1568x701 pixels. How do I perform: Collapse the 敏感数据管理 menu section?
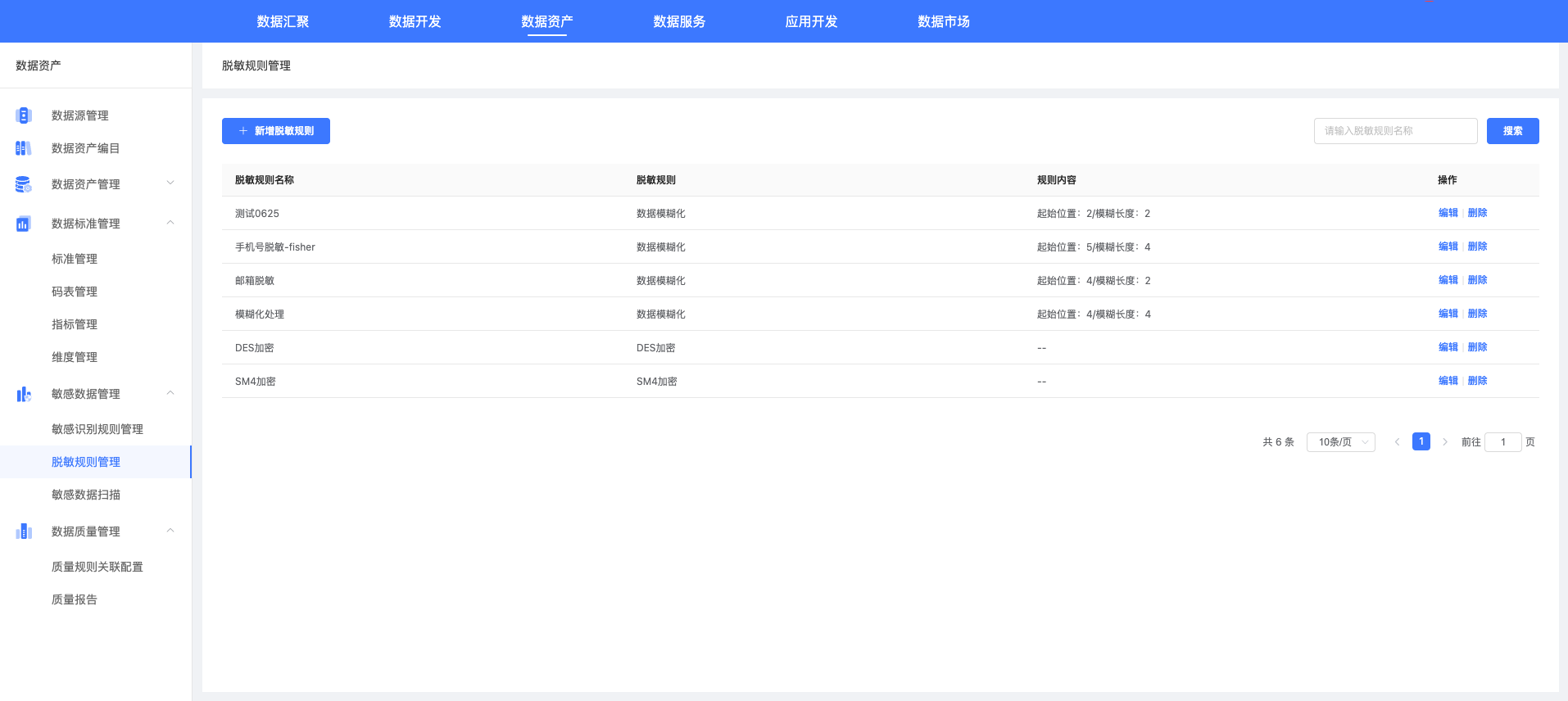(170, 393)
